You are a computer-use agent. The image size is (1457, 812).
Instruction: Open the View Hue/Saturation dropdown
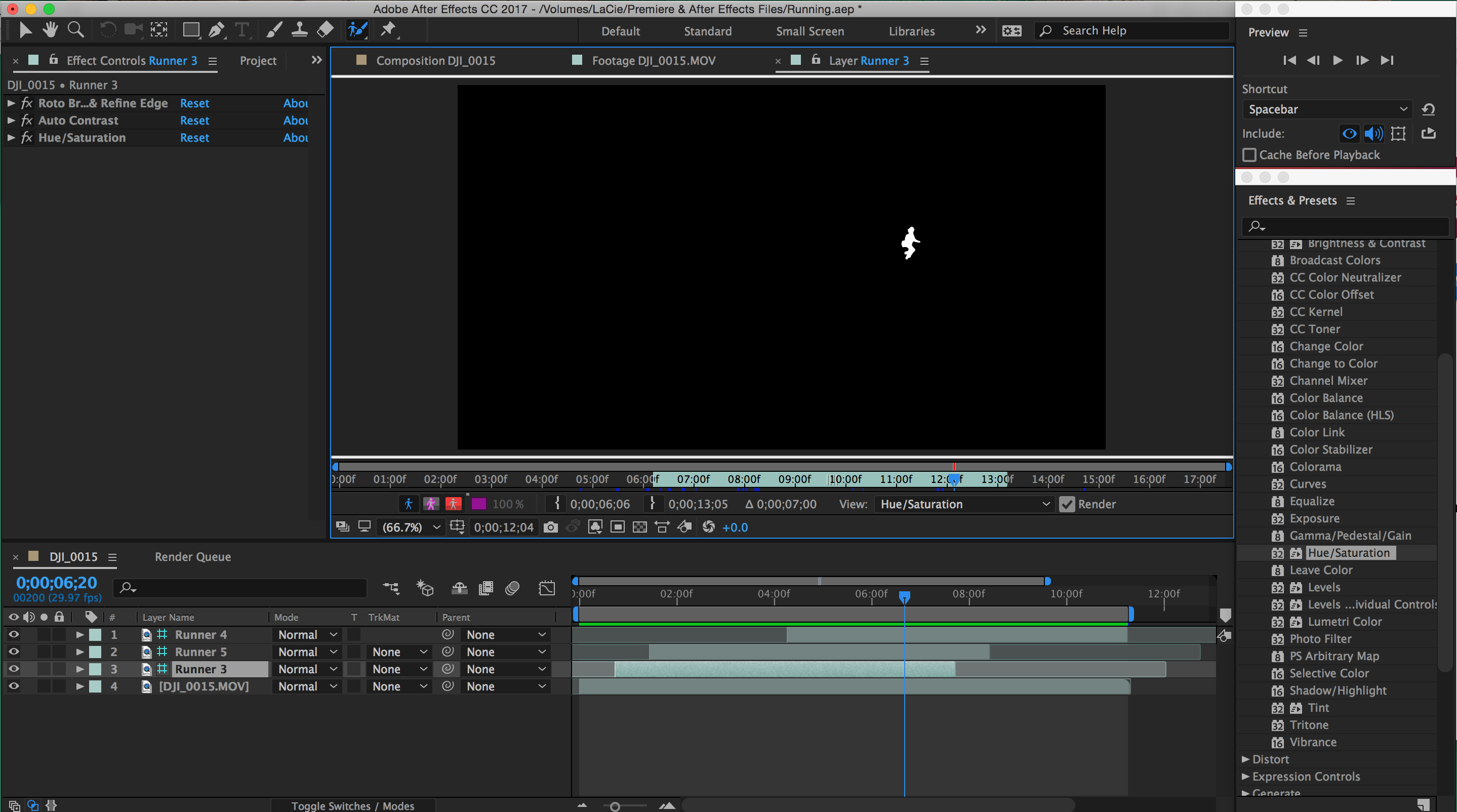click(964, 504)
